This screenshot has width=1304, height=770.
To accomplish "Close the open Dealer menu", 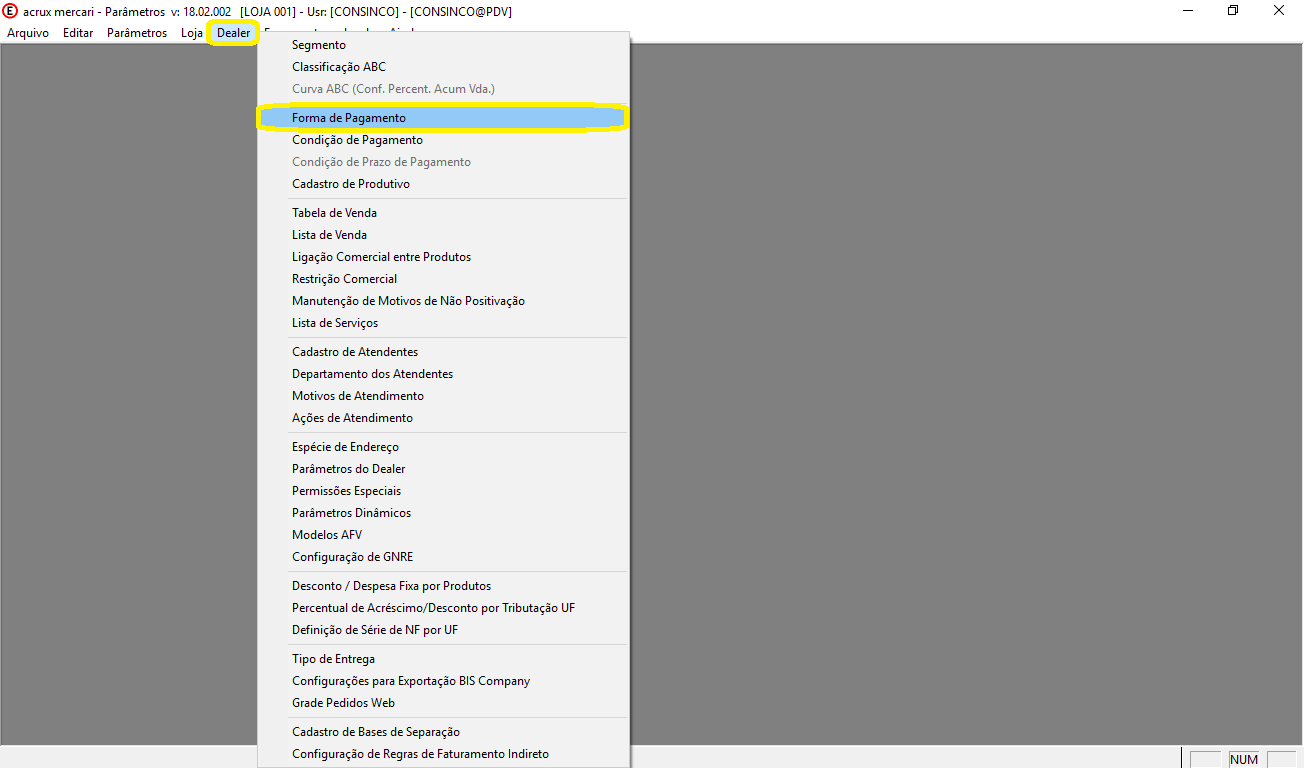I will (x=234, y=33).
